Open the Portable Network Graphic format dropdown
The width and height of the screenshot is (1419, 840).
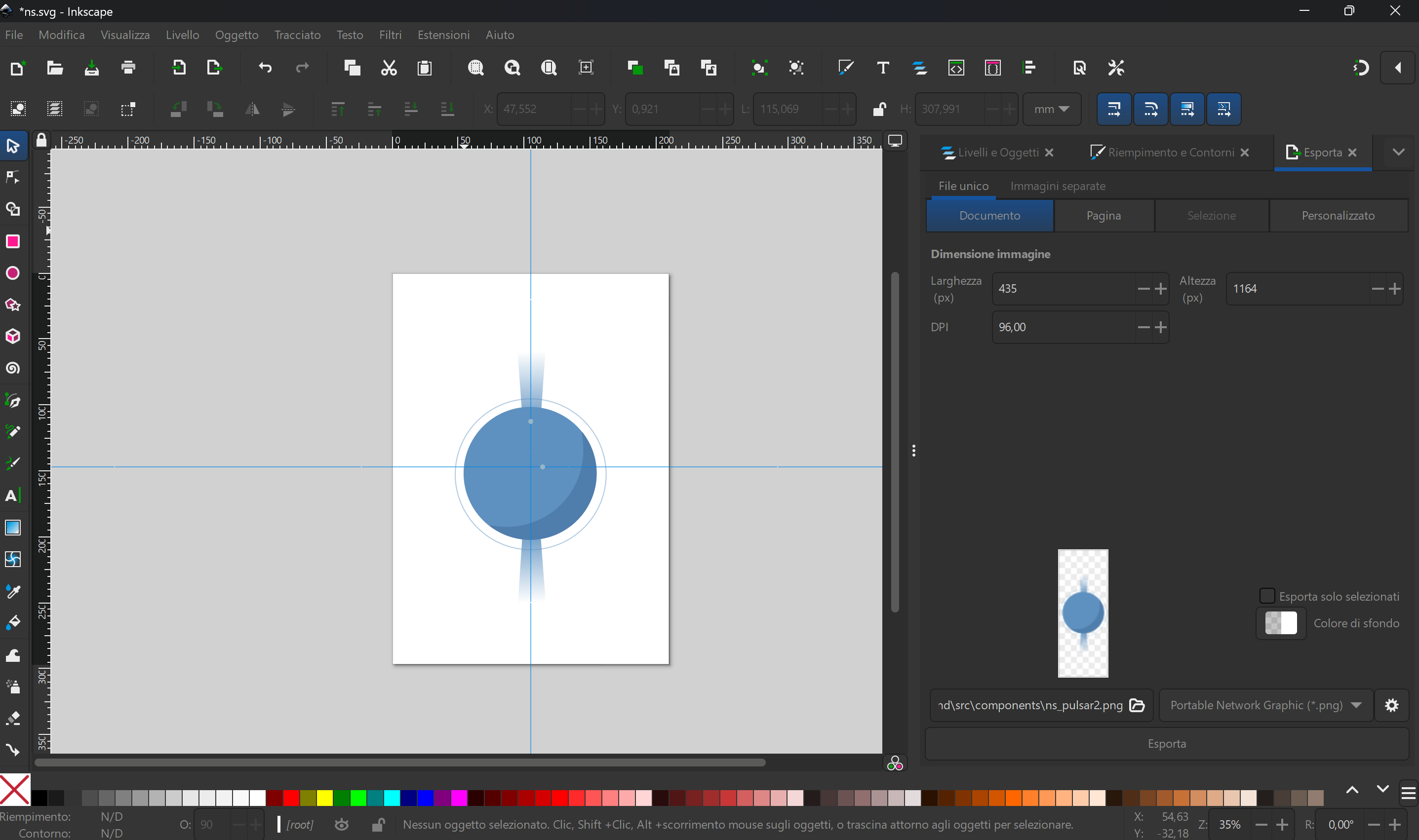[x=1265, y=705]
